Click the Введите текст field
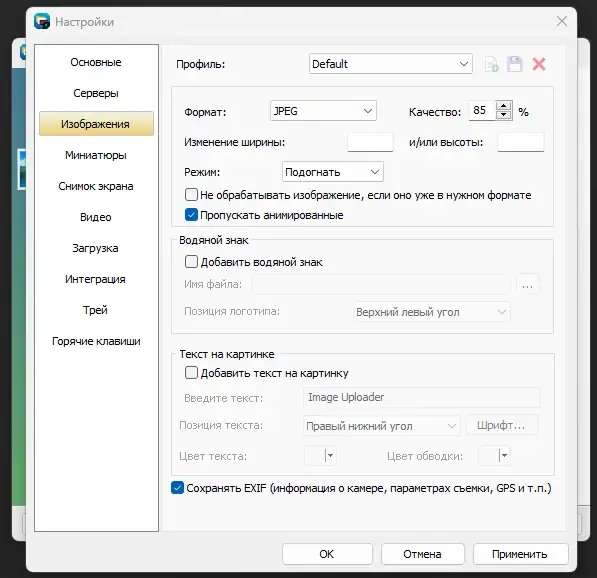Screen dimensions: 597x578 421,397
